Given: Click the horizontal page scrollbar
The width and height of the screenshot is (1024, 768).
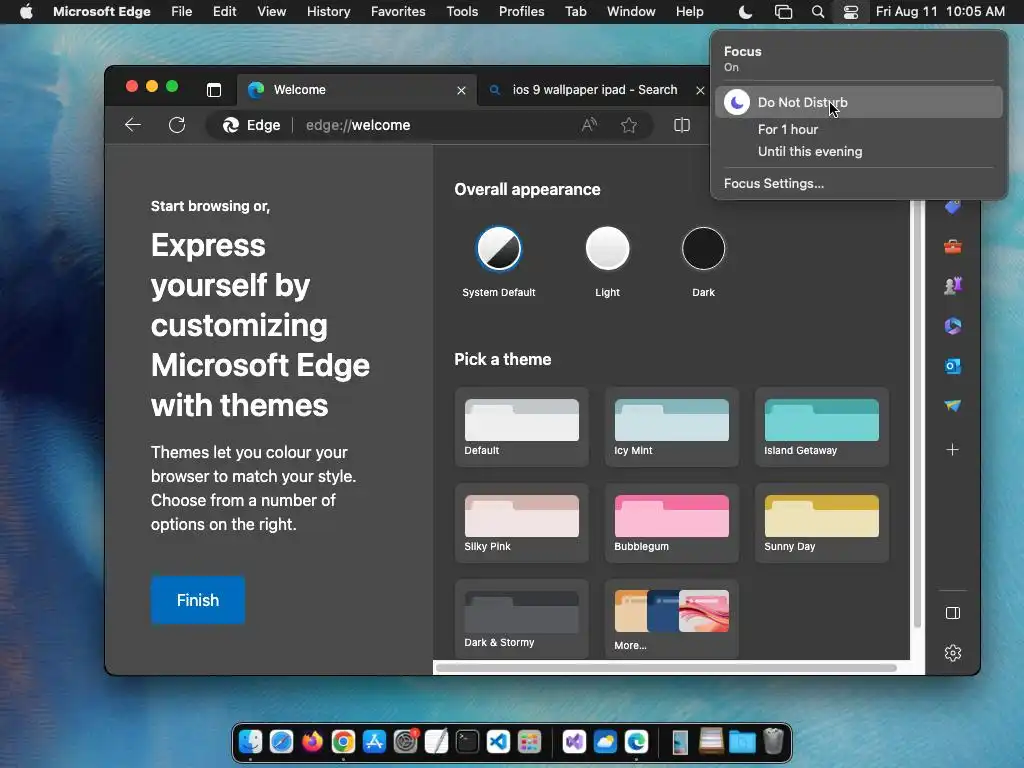Looking at the screenshot, I should coord(666,667).
